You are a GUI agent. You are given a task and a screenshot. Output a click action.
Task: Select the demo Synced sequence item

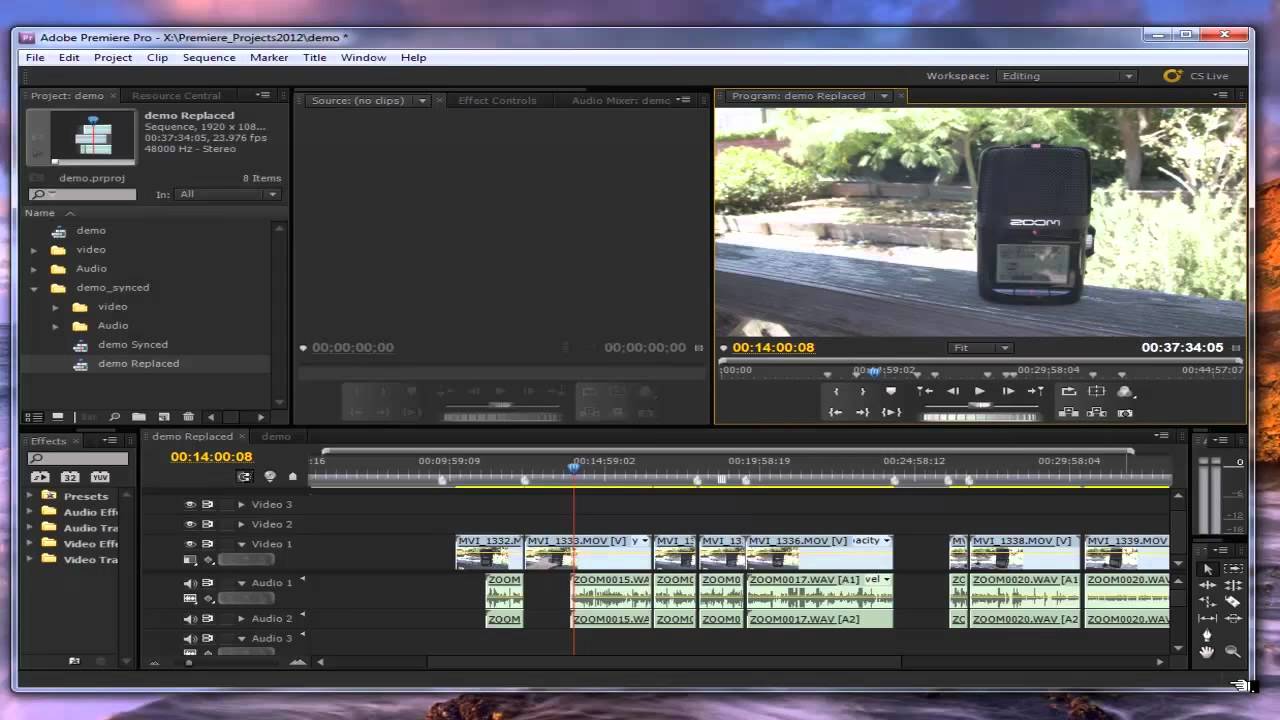[x=133, y=345]
